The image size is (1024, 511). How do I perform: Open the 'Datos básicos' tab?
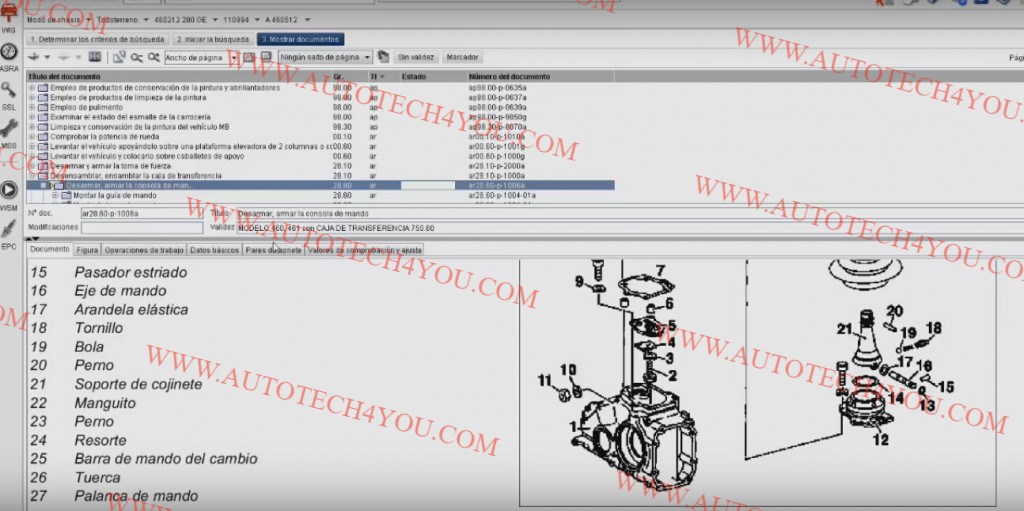tap(214, 249)
